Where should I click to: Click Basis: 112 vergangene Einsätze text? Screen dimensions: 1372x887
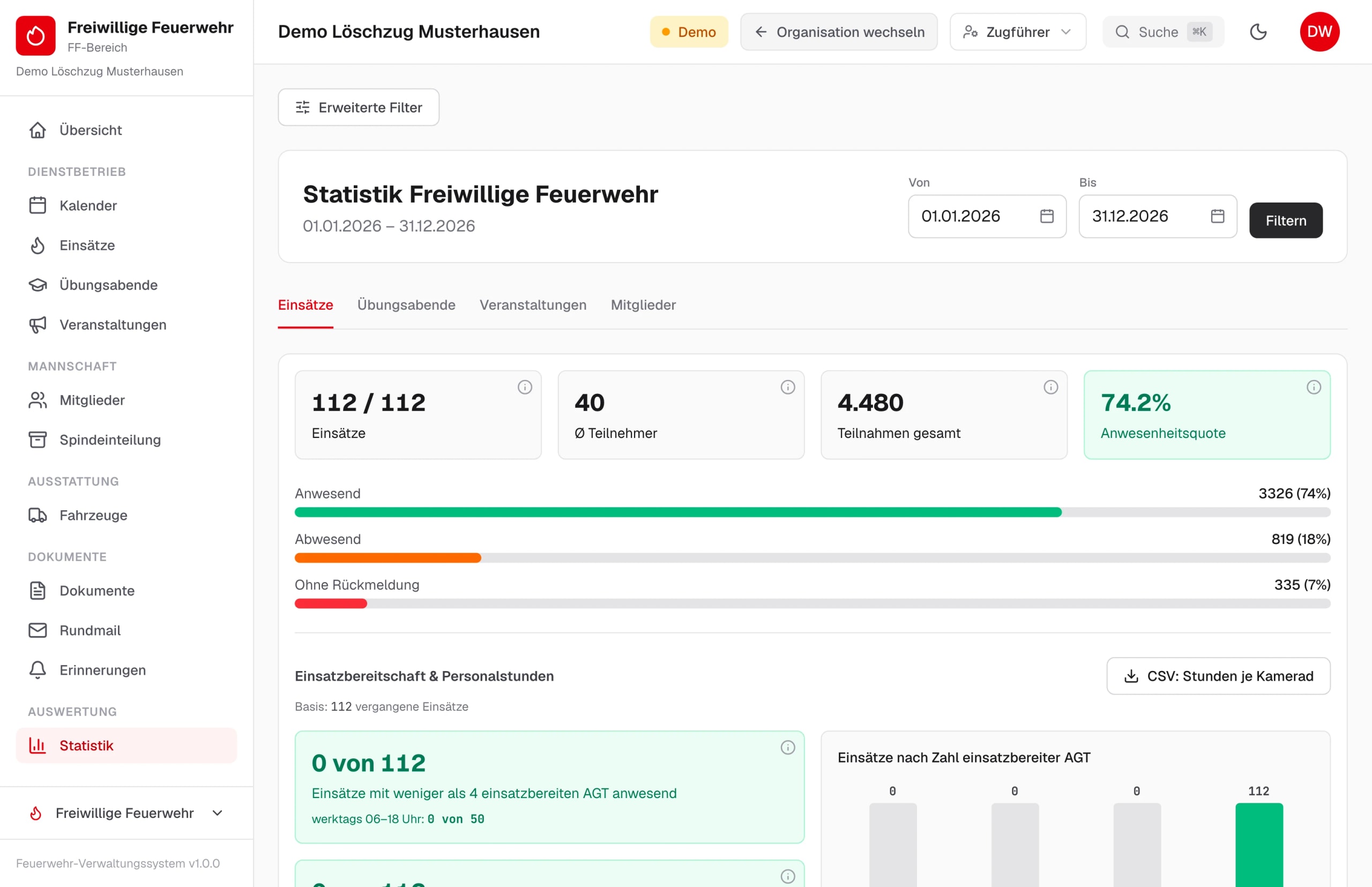tap(381, 707)
